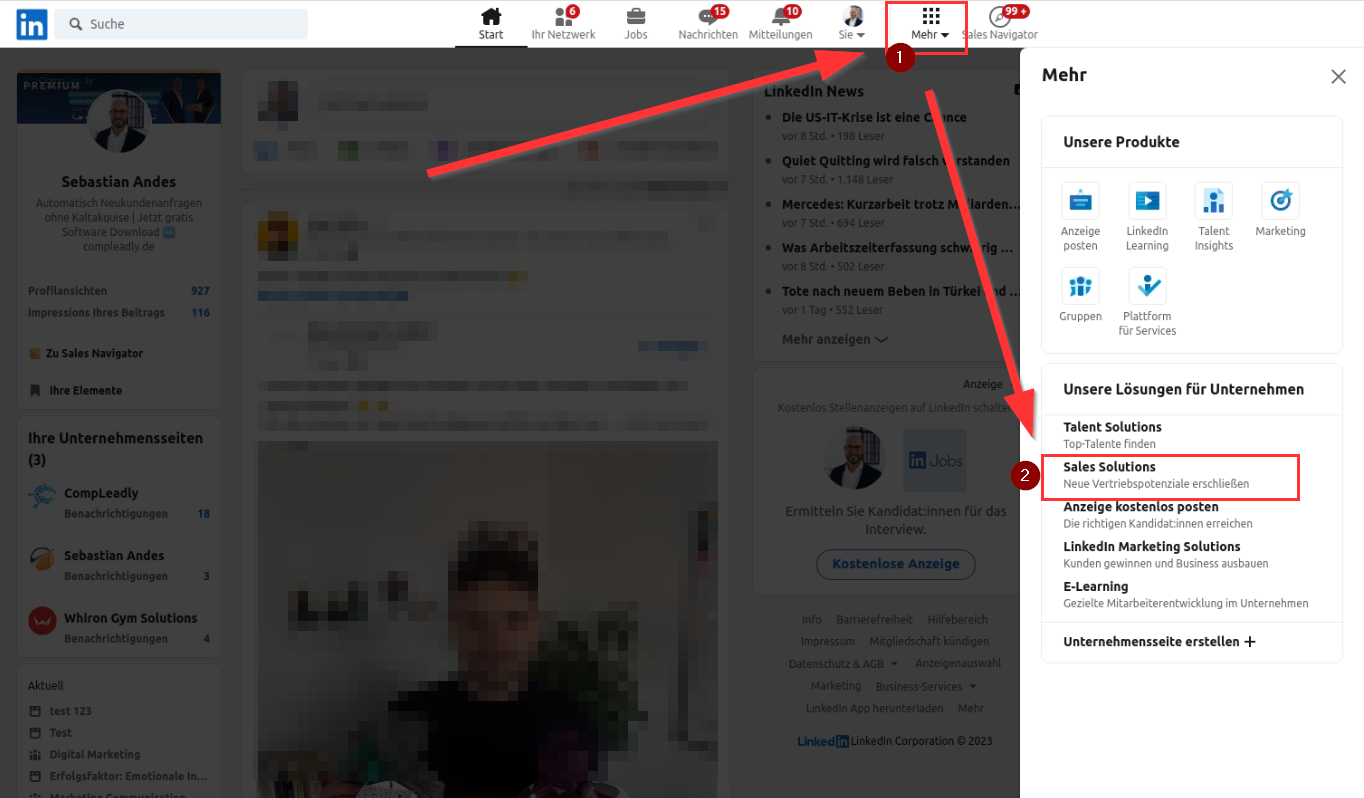Close the Mehr side panel
1364x798 pixels.
click(x=1338, y=76)
